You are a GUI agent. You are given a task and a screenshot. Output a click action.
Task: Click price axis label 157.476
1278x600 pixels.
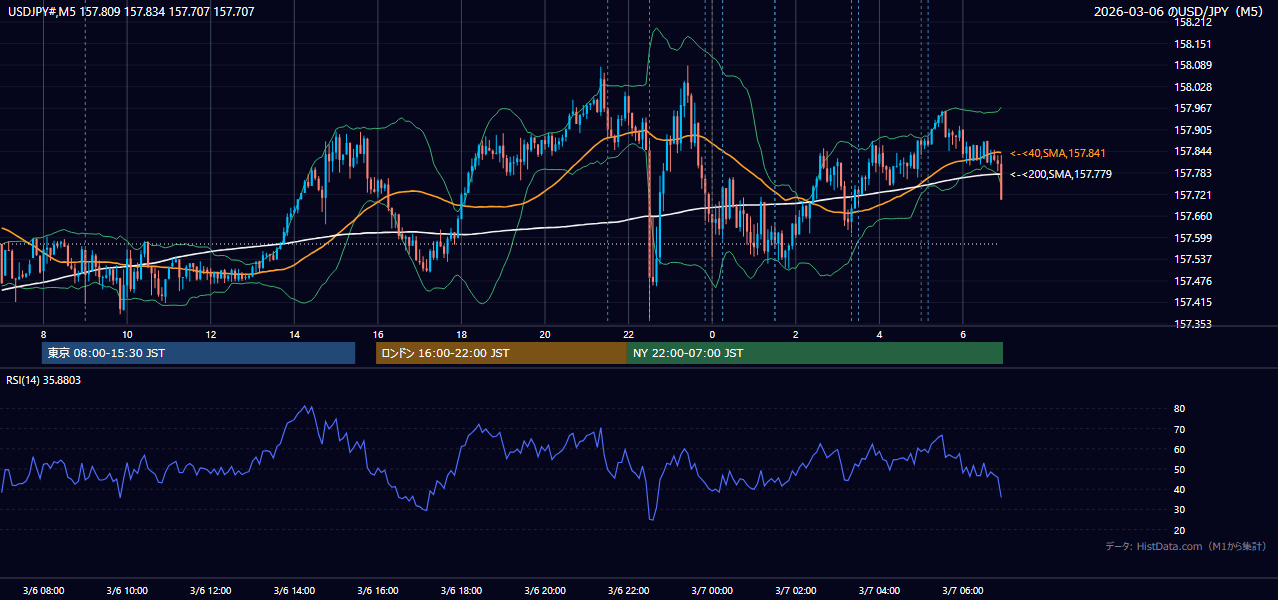tap(1194, 281)
